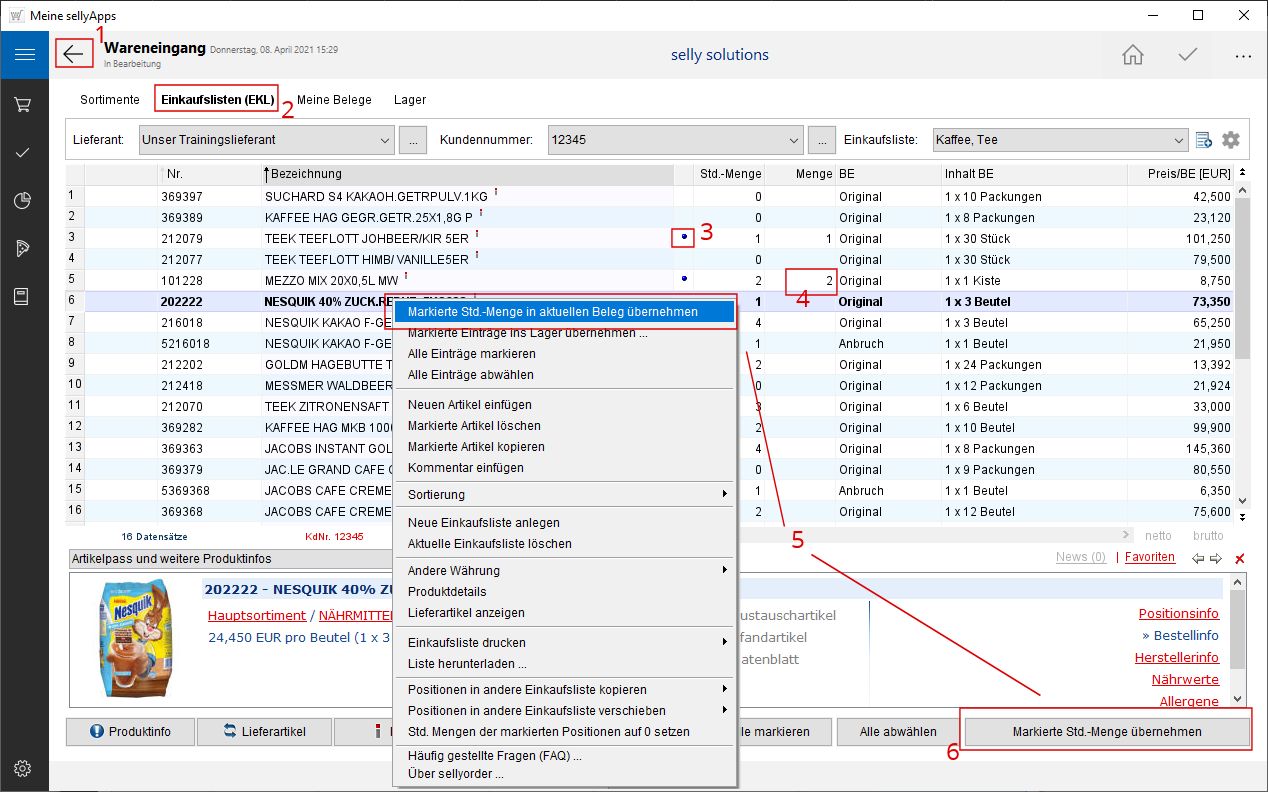Open the shopping cart sidebar icon

24,104
